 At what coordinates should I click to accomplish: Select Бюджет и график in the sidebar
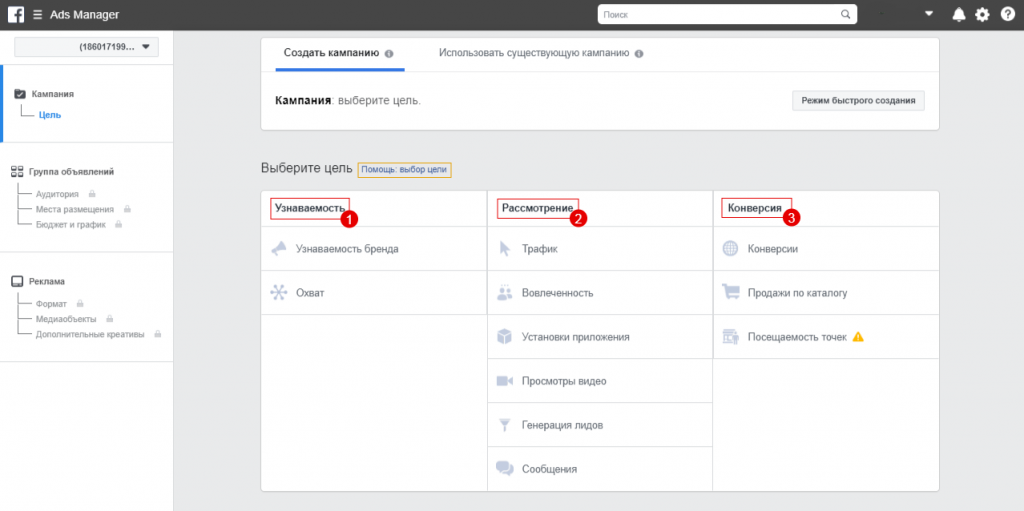coord(71,225)
